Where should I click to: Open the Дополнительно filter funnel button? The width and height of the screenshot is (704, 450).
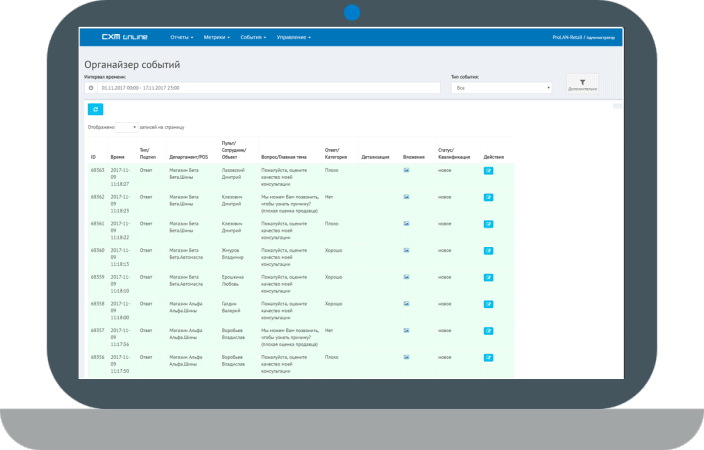click(582, 85)
